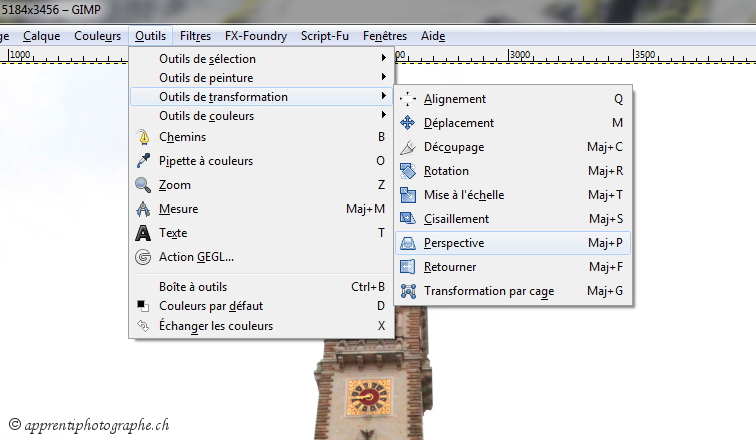Choose the Perspective tool icon
This screenshot has width=756, height=440.
[407, 243]
